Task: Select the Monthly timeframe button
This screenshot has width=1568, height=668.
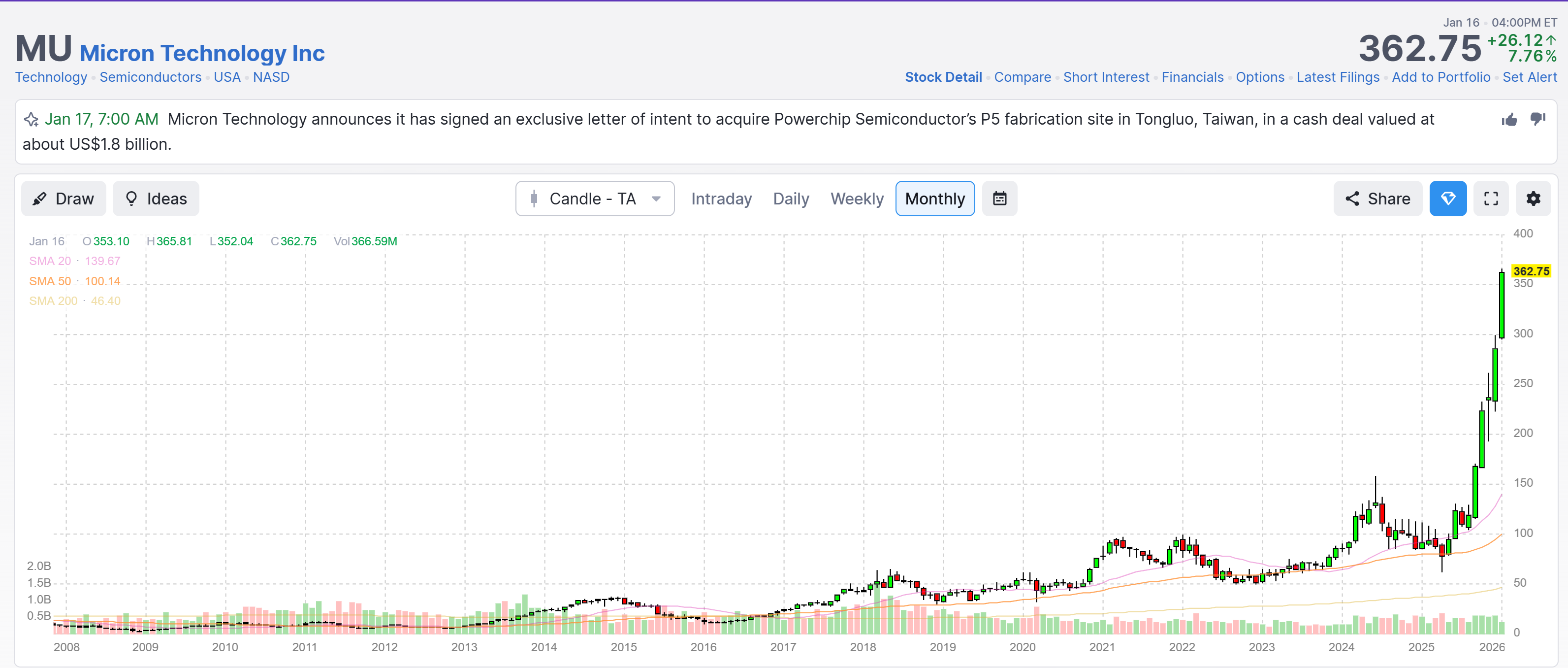Action: click(934, 199)
